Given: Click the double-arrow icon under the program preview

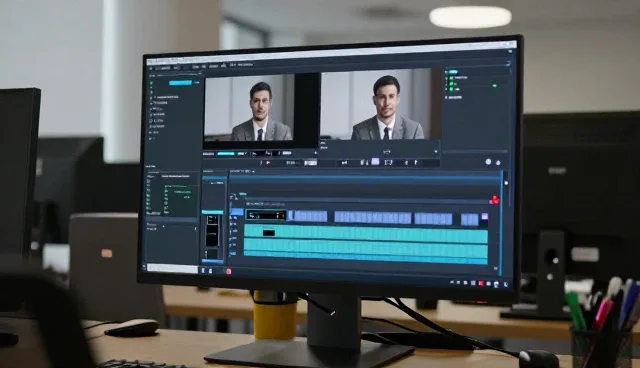Looking at the screenshot, I should (387, 152).
